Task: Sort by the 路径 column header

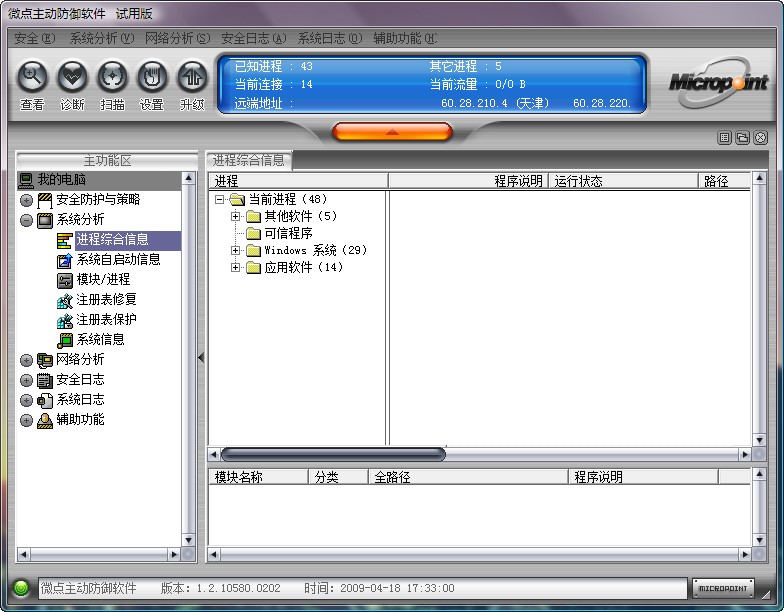Action: pyautogui.click(x=724, y=181)
